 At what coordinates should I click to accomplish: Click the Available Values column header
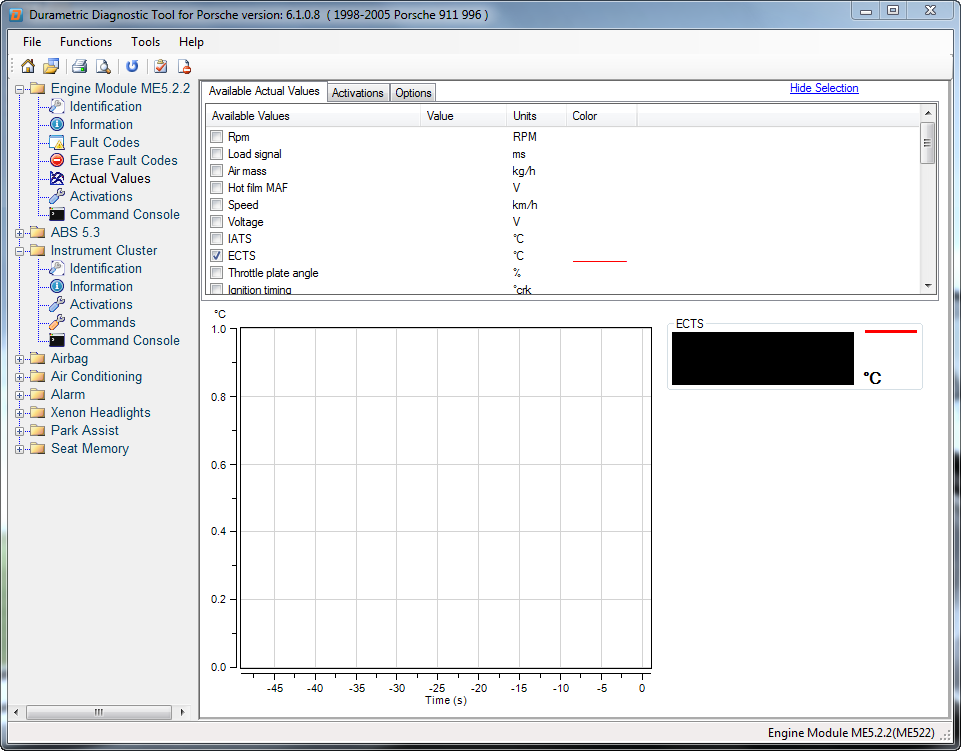click(x=313, y=116)
